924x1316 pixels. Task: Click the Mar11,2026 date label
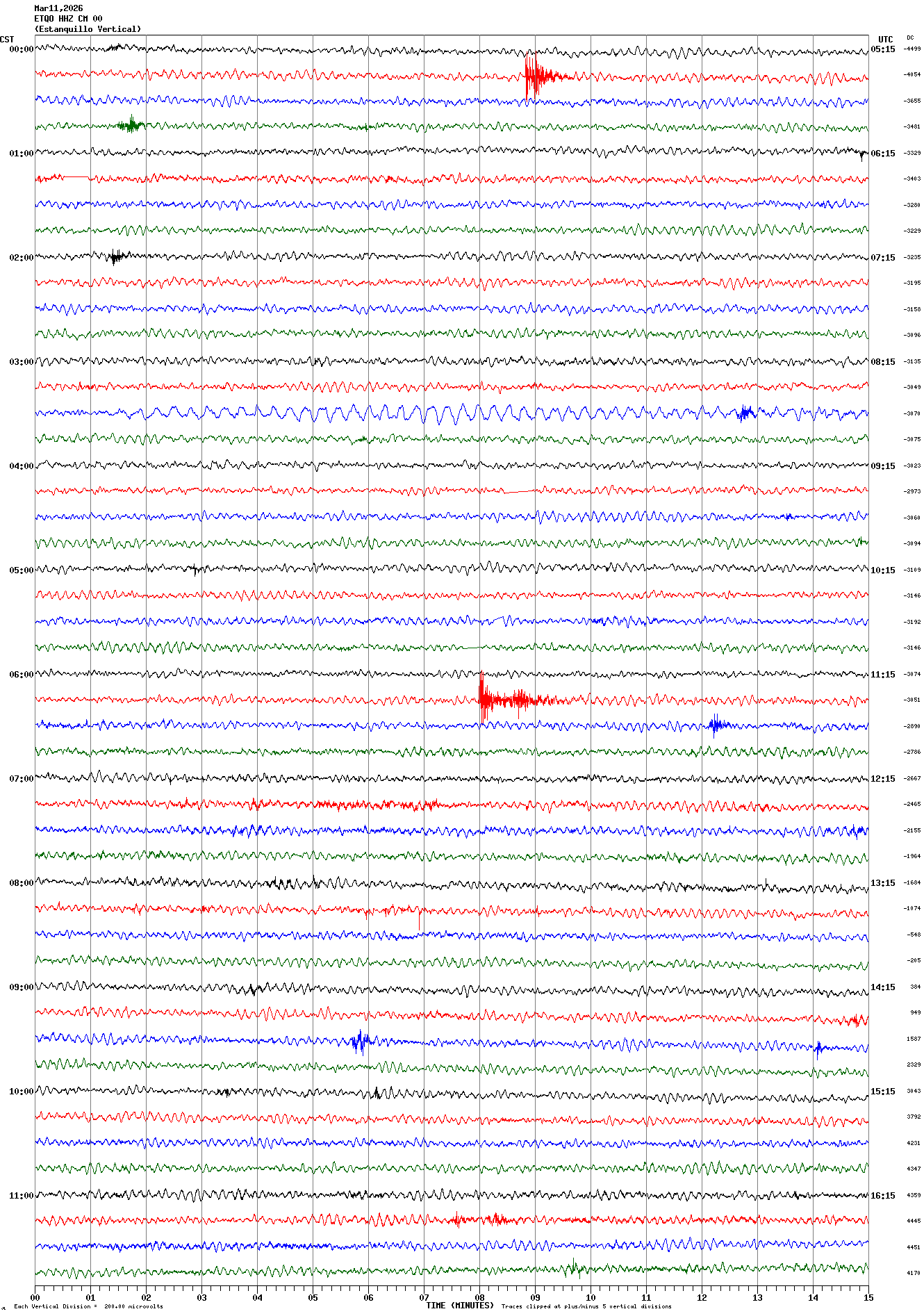point(58,8)
